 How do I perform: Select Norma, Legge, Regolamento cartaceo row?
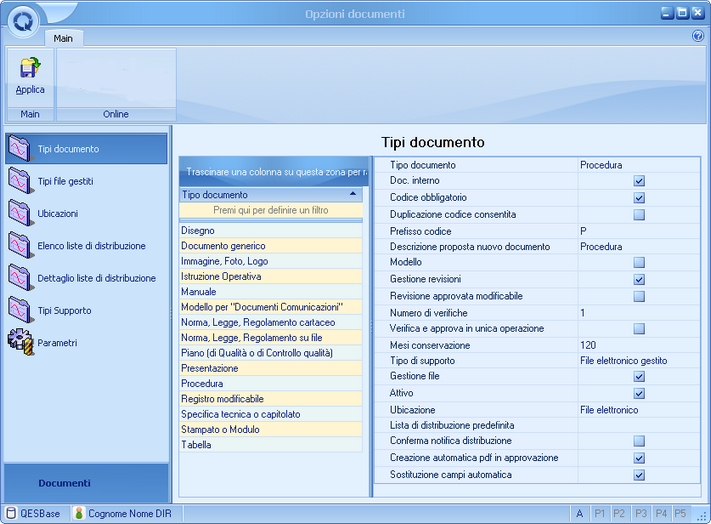(271, 322)
